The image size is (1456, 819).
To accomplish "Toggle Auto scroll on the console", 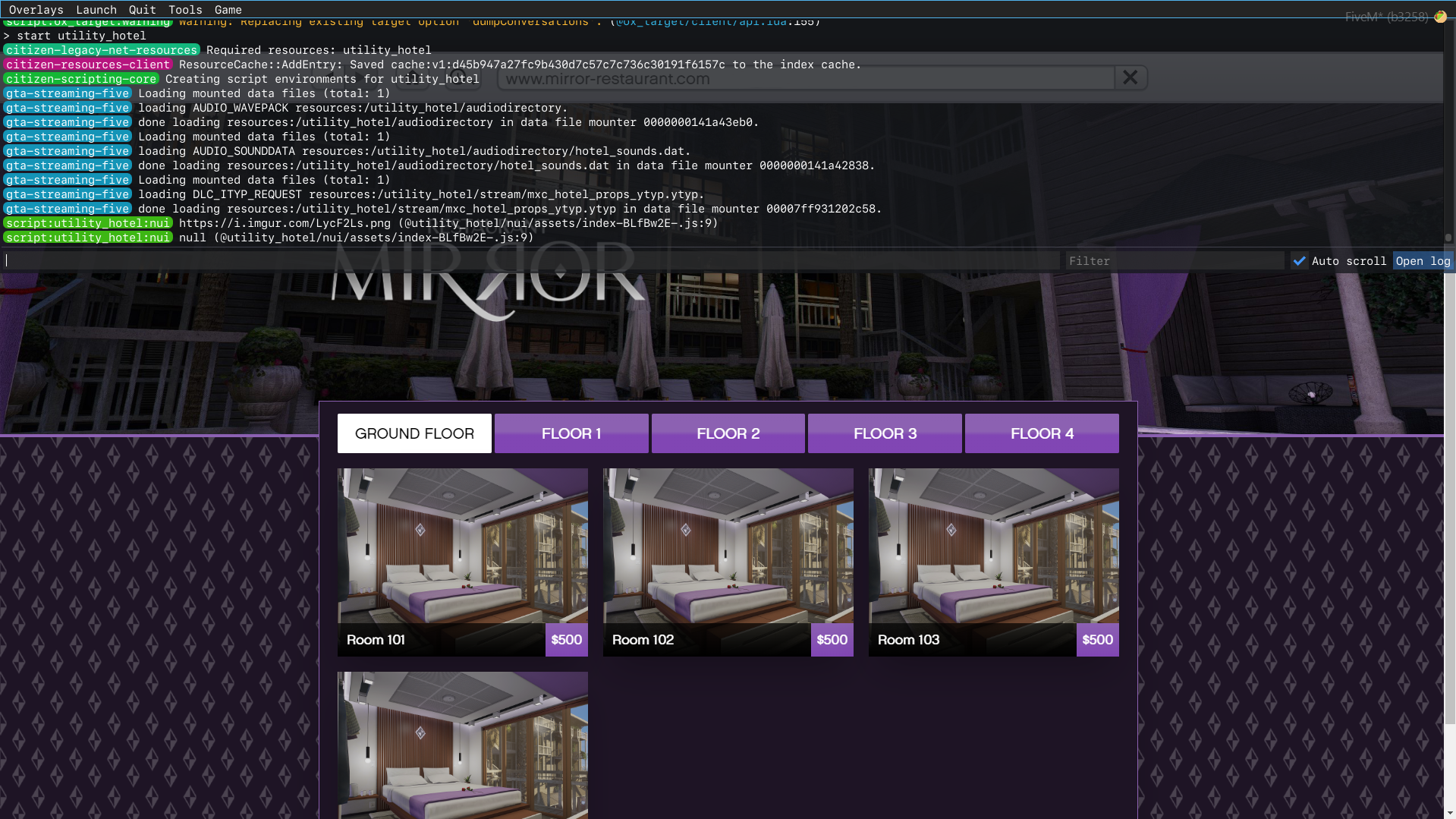I will click(1299, 260).
